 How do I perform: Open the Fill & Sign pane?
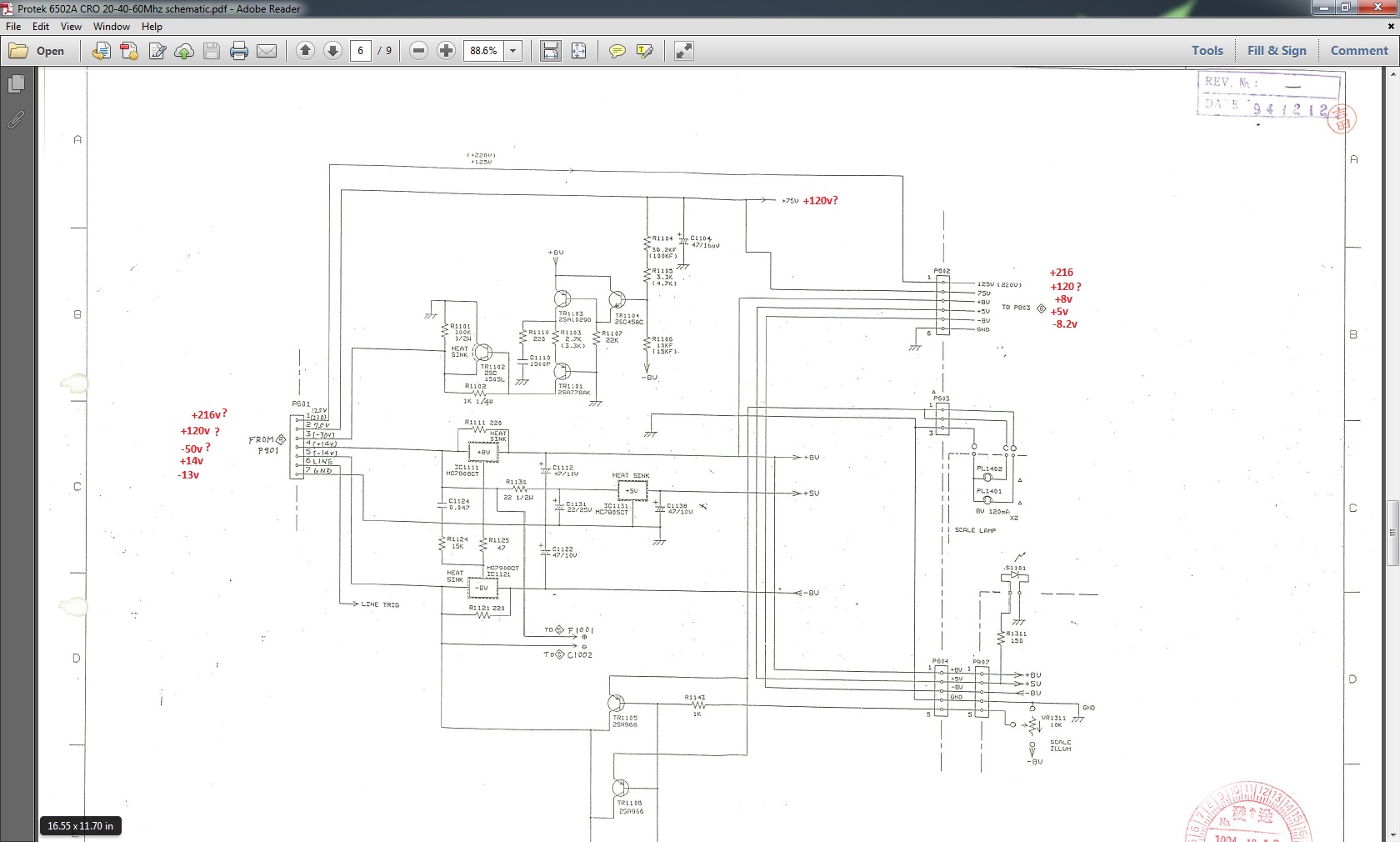point(1277,51)
